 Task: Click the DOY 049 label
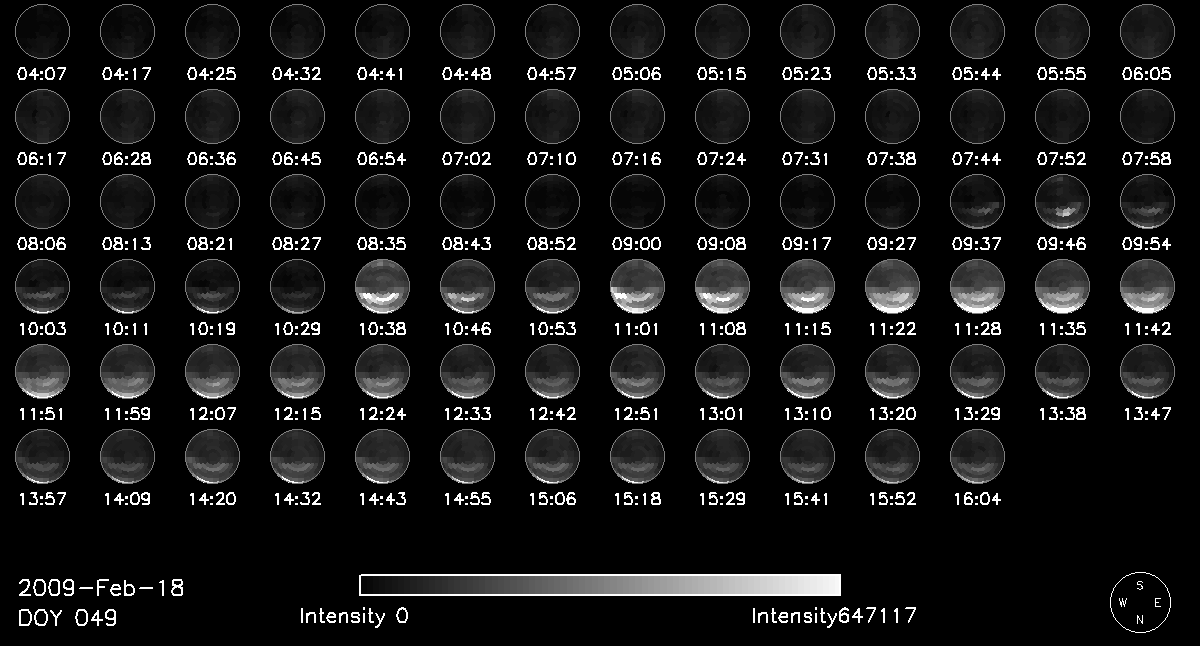tap(67, 619)
